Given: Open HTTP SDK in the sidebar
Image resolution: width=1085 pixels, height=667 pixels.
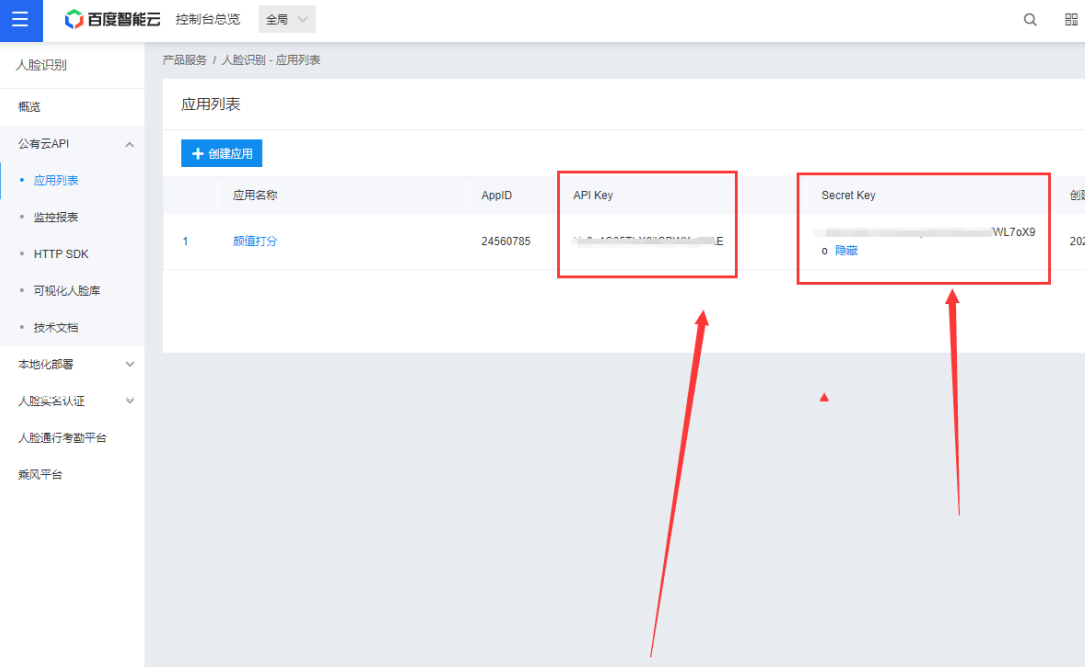Looking at the screenshot, I should pyautogui.click(x=61, y=254).
